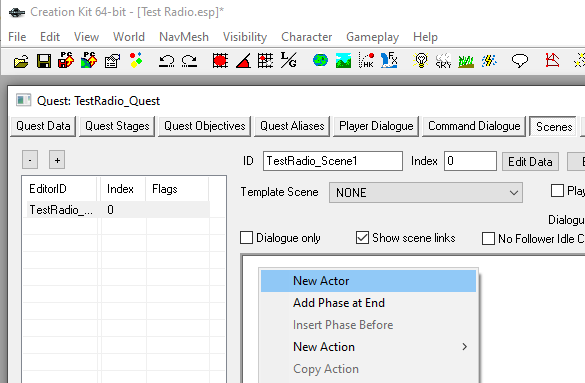Open the Character menu
This screenshot has width=585, height=383.
click(306, 37)
